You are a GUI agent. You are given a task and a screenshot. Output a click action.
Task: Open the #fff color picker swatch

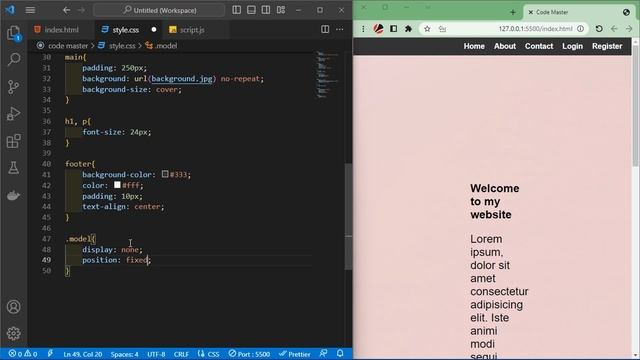117,185
